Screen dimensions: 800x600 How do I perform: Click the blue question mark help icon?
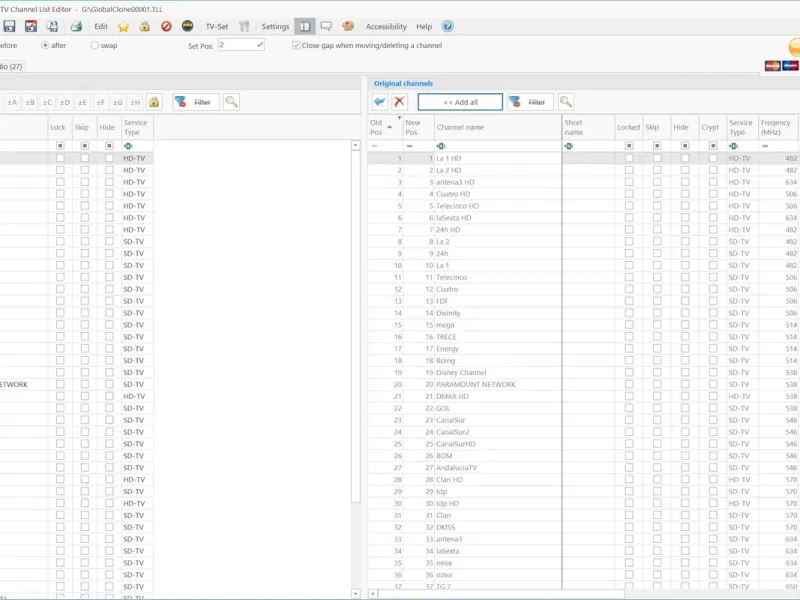click(x=447, y=27)
